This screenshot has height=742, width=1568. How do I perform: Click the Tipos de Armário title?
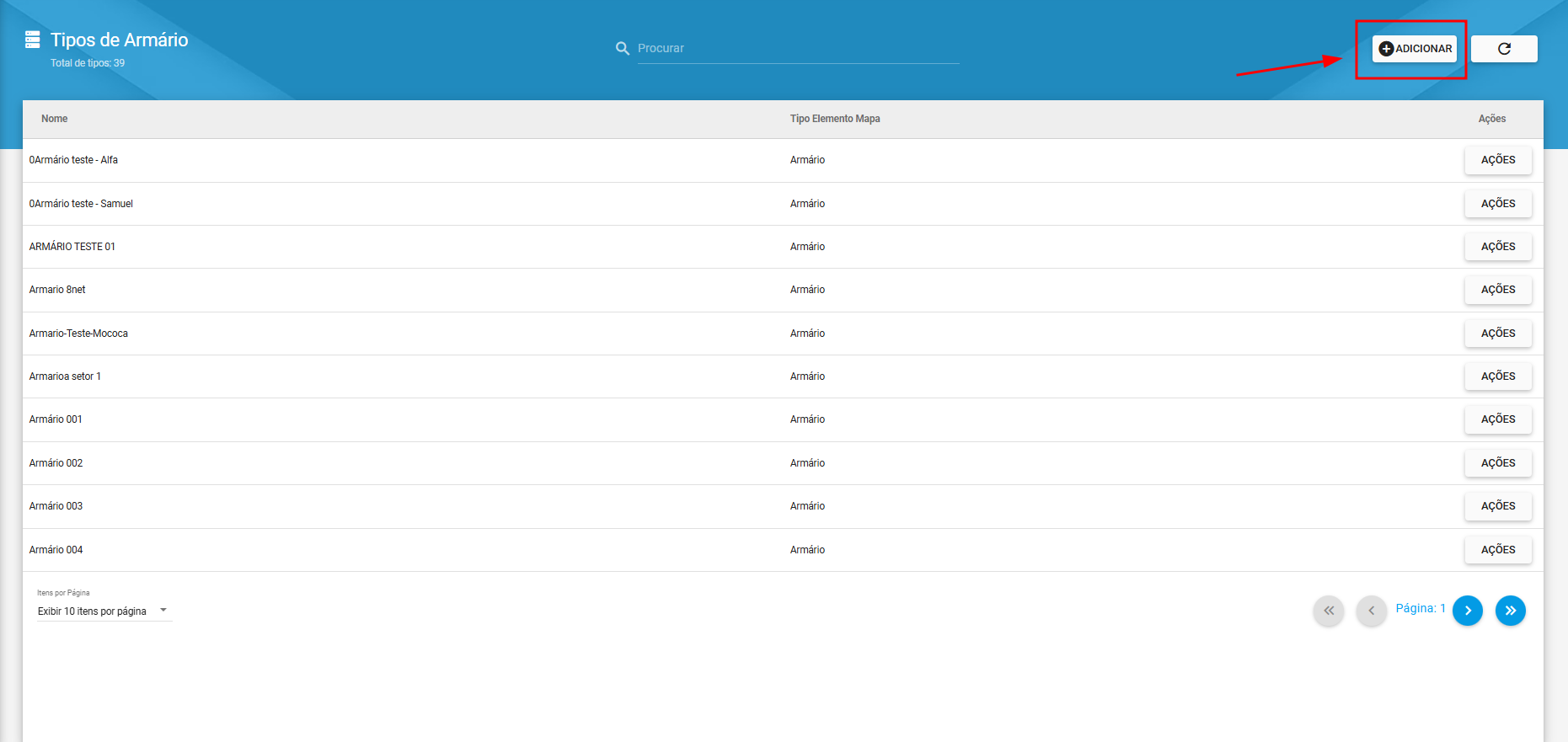coord(119,40)
